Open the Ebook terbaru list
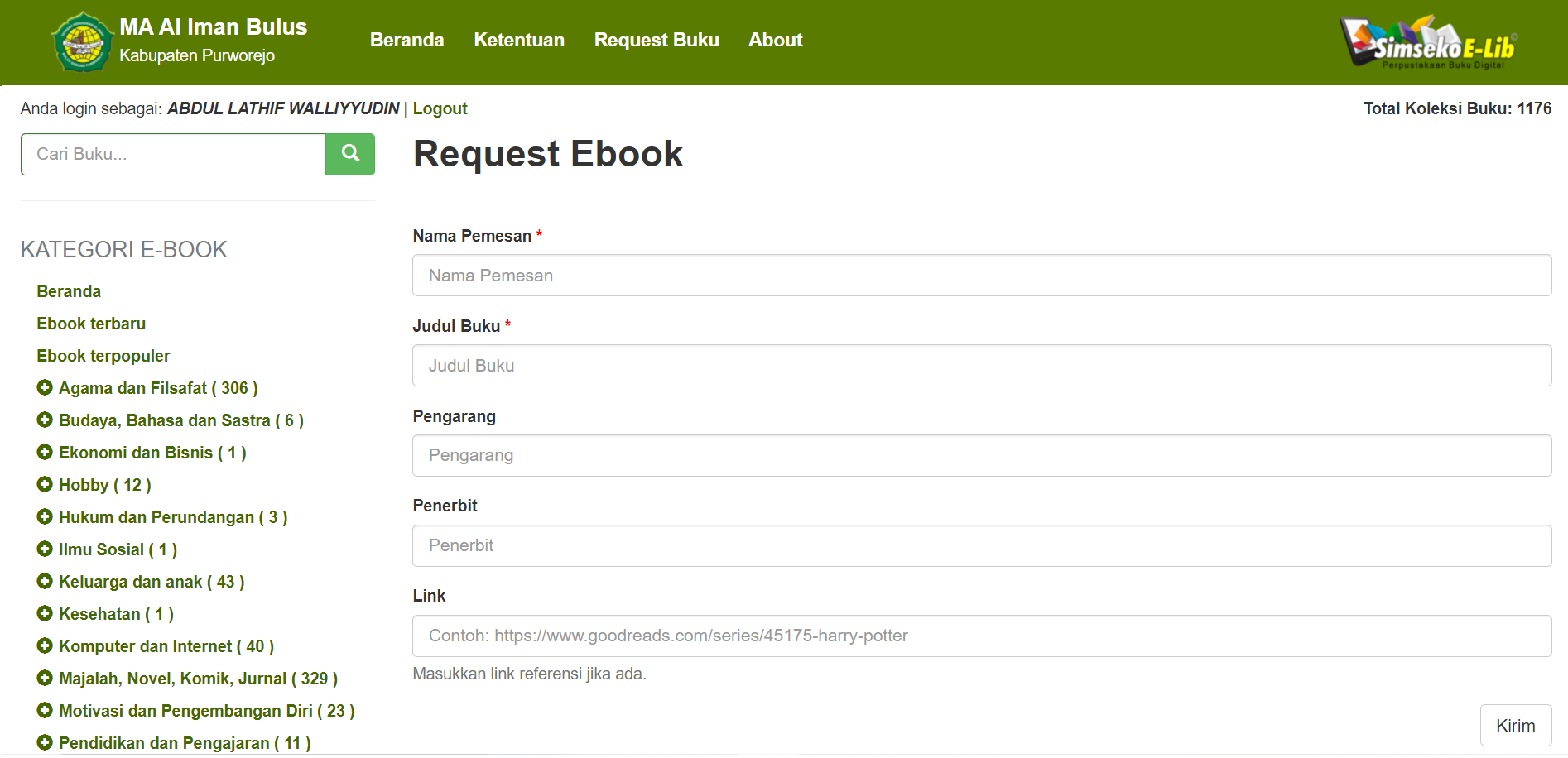The image size is (1568, 758). 91,323
